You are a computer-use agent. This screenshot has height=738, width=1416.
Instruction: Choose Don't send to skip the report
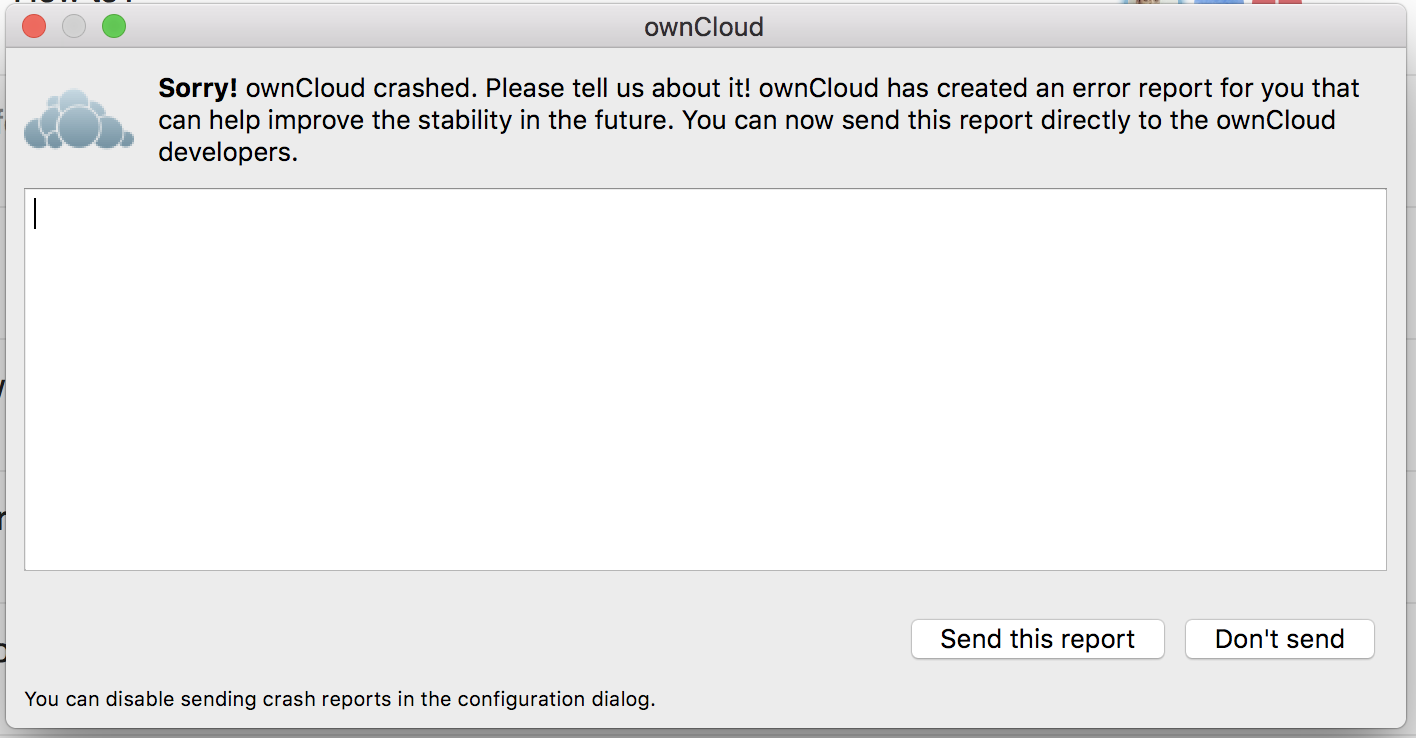point(1280,639)
